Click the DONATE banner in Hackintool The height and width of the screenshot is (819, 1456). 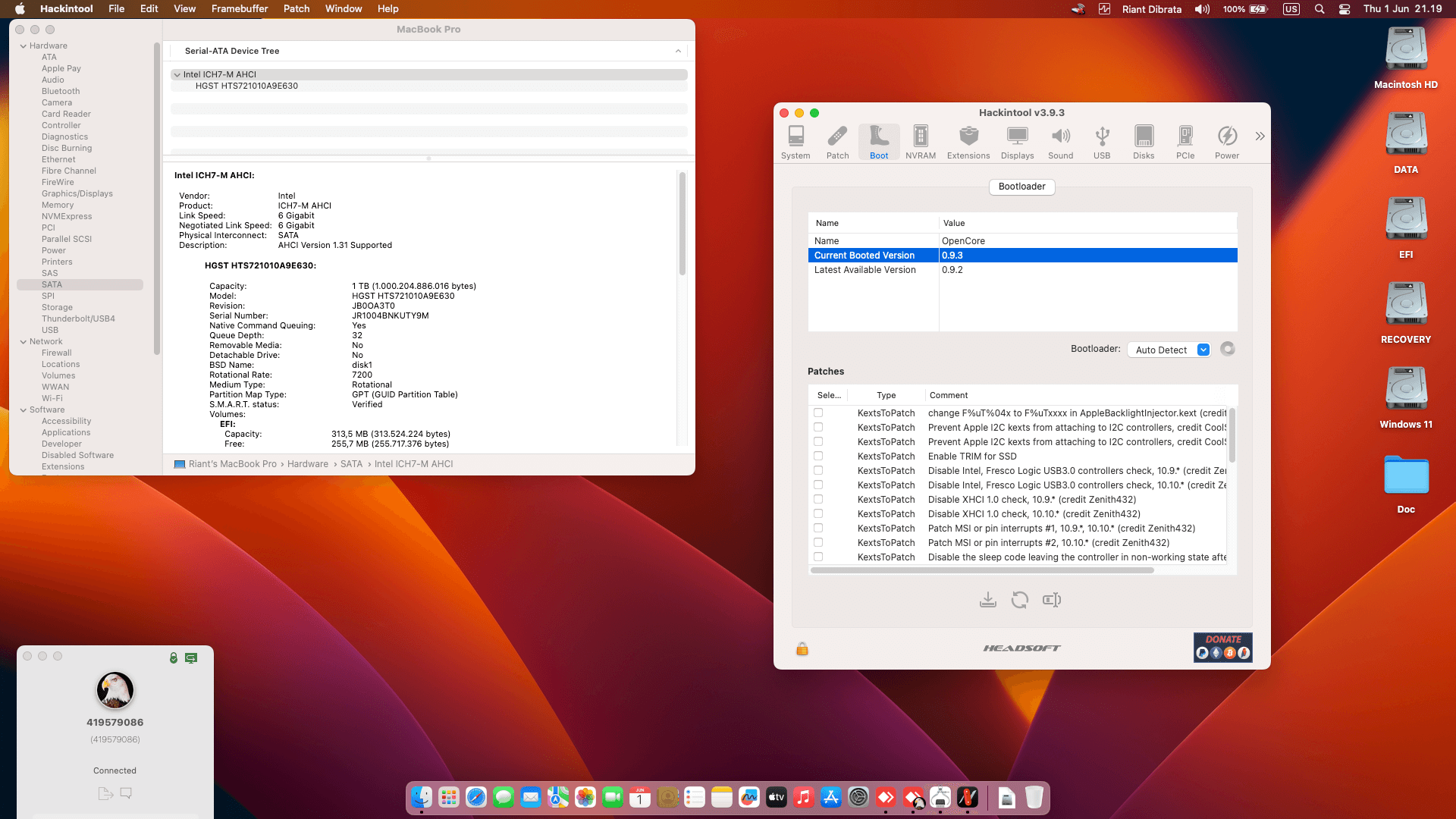[x=1222, y=647]
